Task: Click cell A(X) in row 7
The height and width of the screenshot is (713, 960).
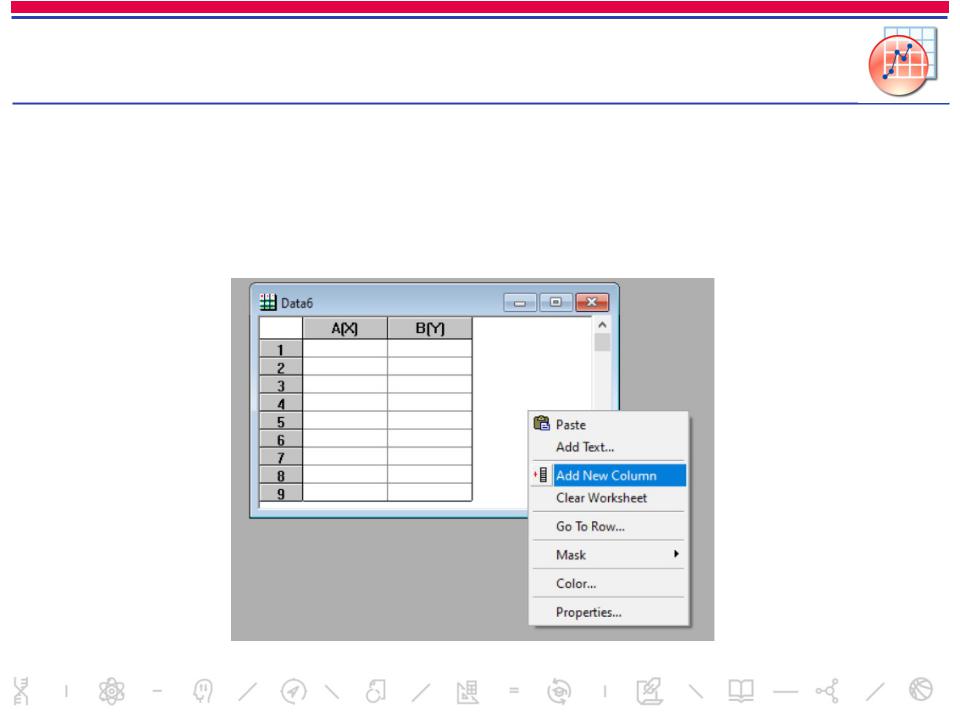Action: [x=345, y=458]
